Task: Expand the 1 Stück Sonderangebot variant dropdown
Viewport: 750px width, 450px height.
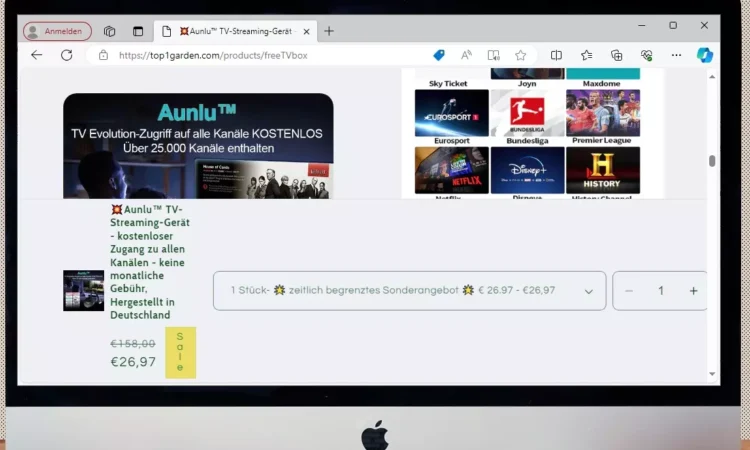Action: click(409, 291)
